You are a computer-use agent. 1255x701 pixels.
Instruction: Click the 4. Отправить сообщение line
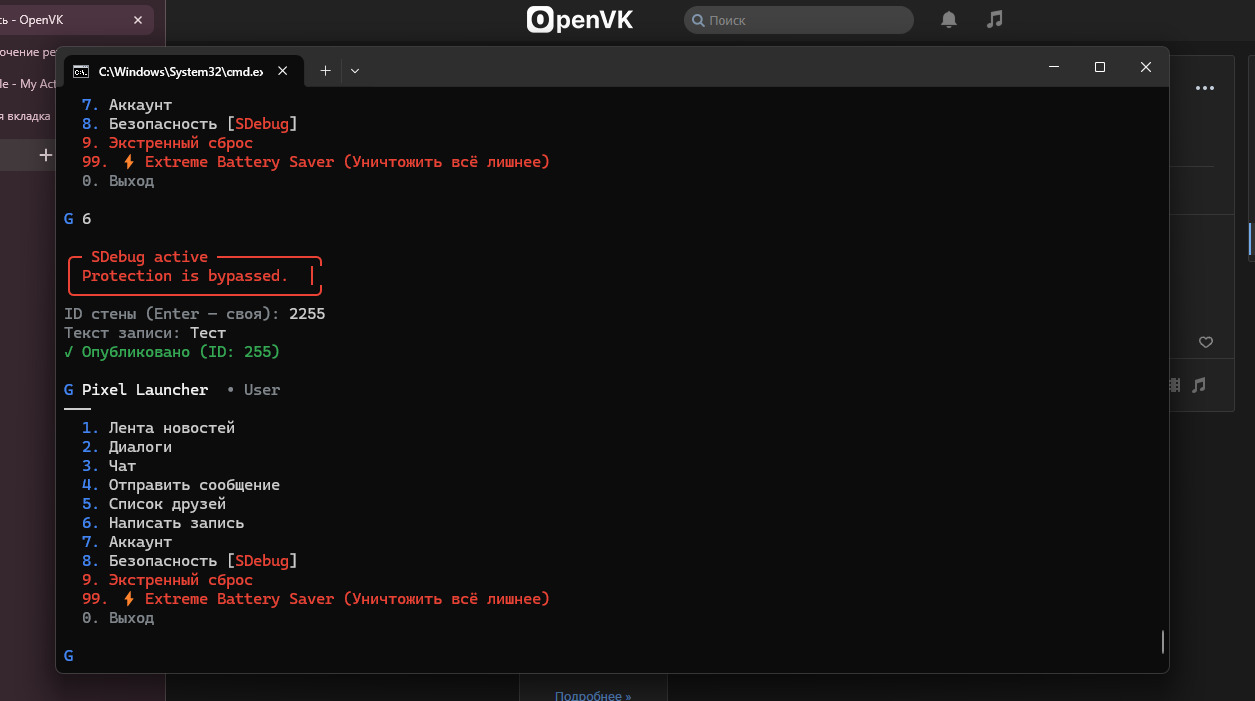click(181, 485)
